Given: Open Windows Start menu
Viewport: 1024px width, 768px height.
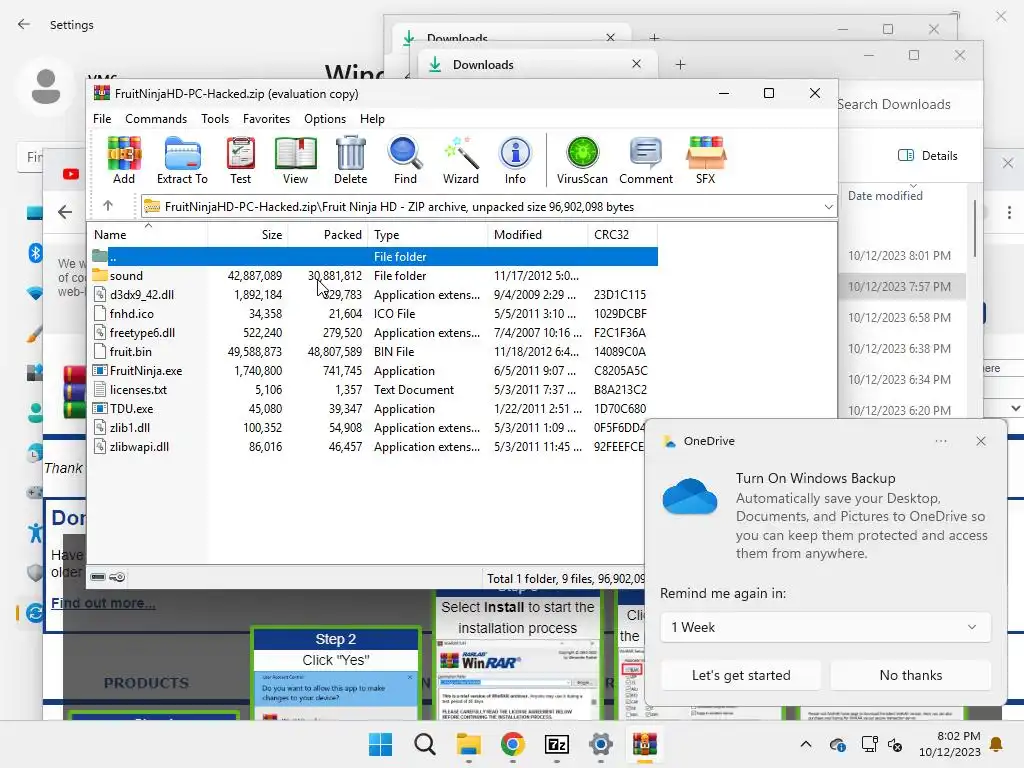Looking at the screenshot, I should point(381,744).
